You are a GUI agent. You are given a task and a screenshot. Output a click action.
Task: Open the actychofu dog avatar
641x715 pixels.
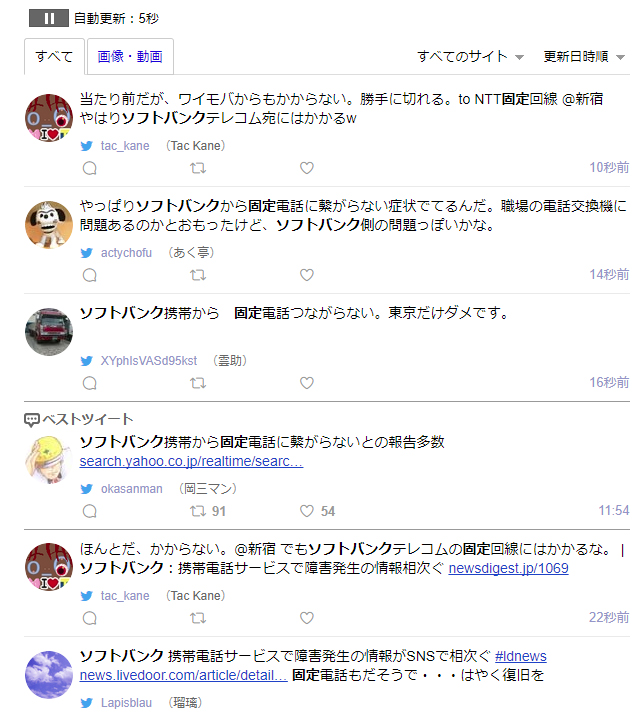(49, 225)
